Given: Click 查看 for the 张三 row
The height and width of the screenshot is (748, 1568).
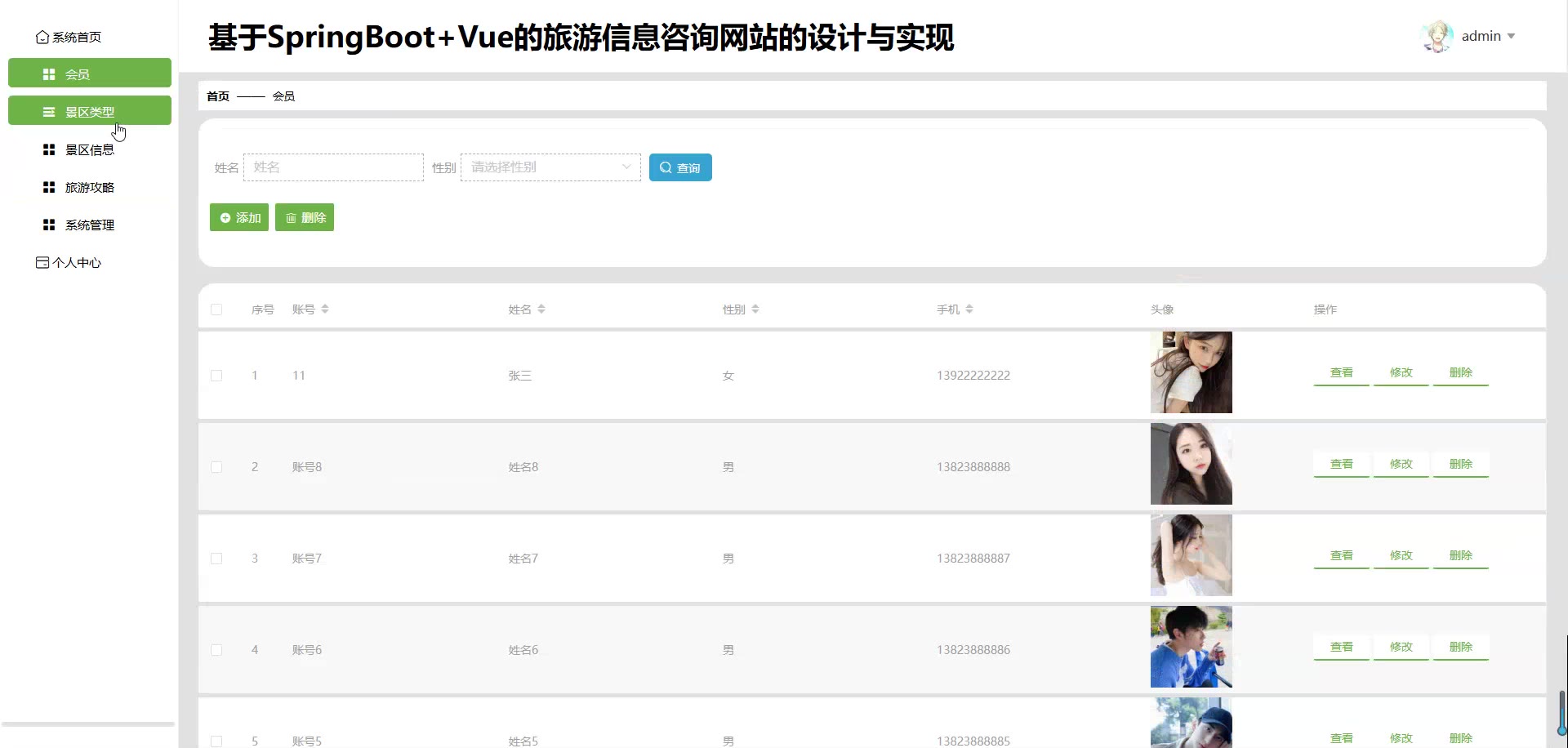Looking at the screenshot, I should click(x=1342, y=373).
